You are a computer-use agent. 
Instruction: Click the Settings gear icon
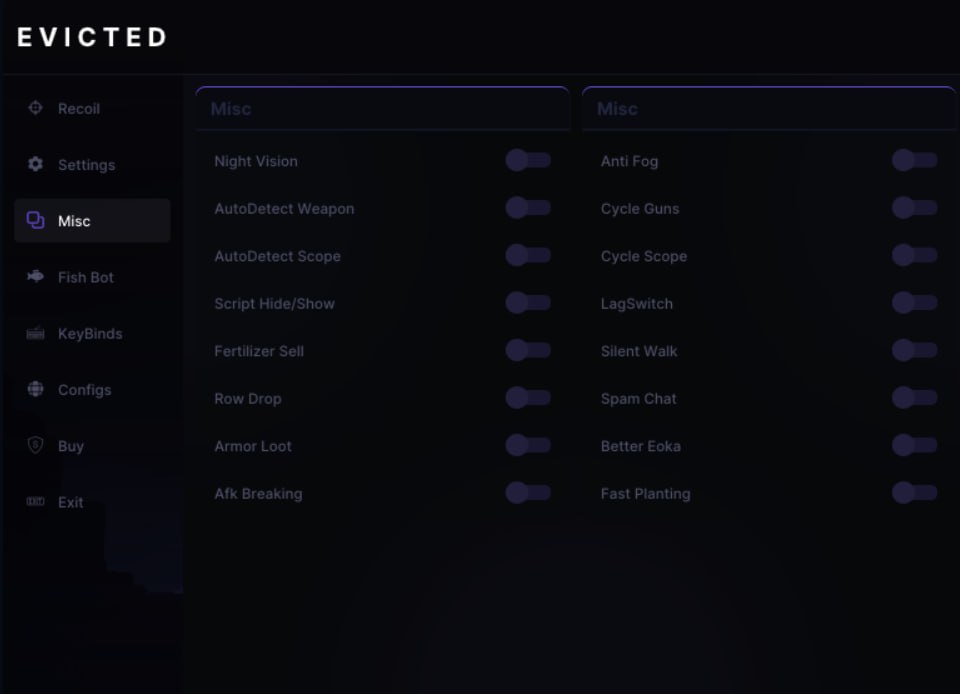[36, 164]
